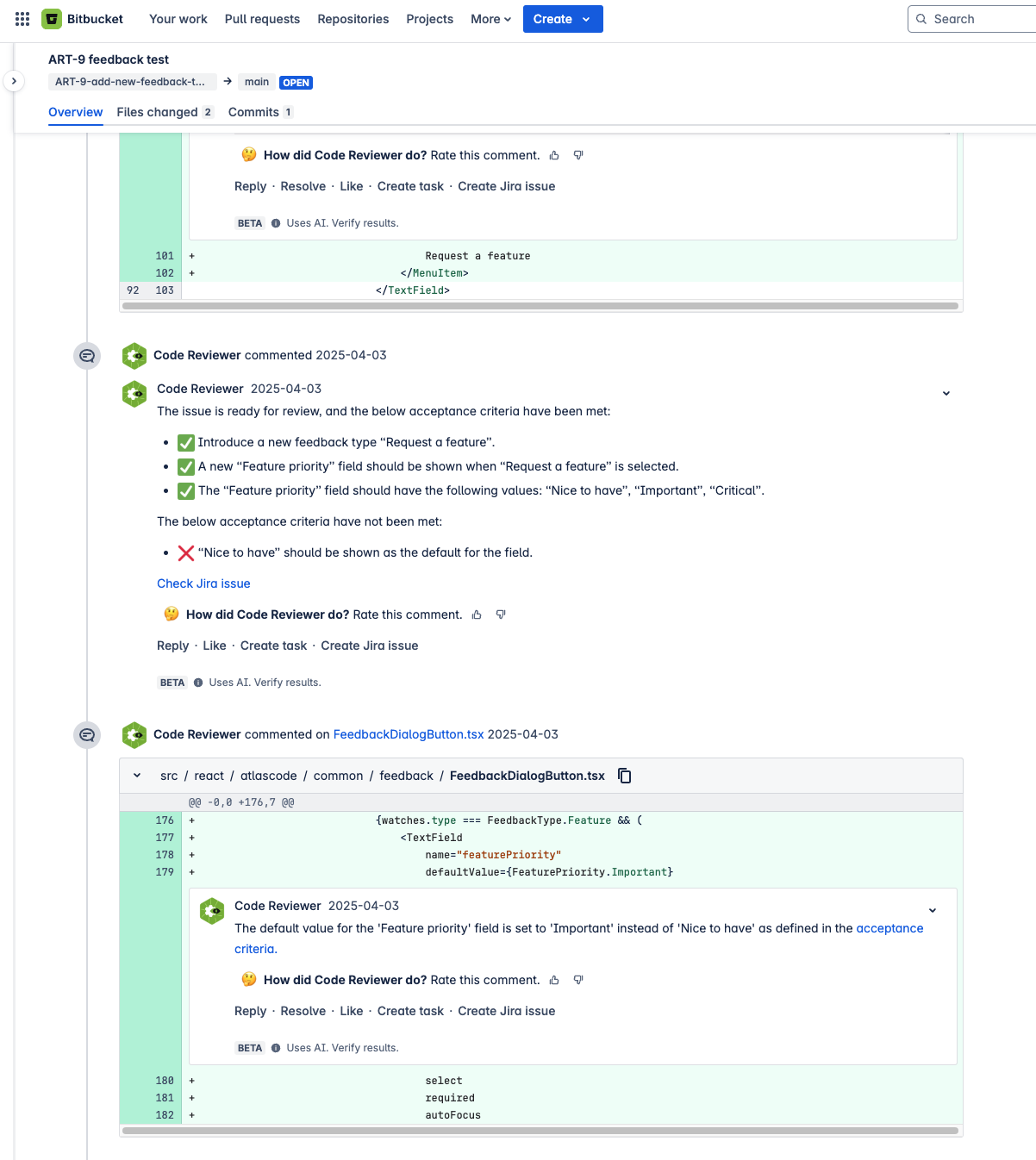
Task: Open the Repositories menu item
Action: pos(353,18)
